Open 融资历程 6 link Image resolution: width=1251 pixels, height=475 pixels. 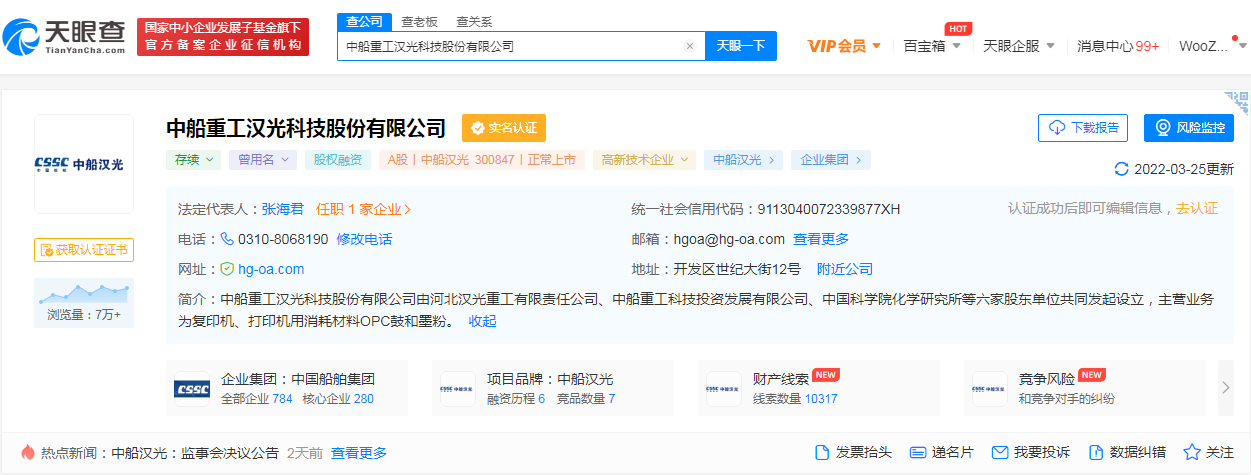pos(516,398)
